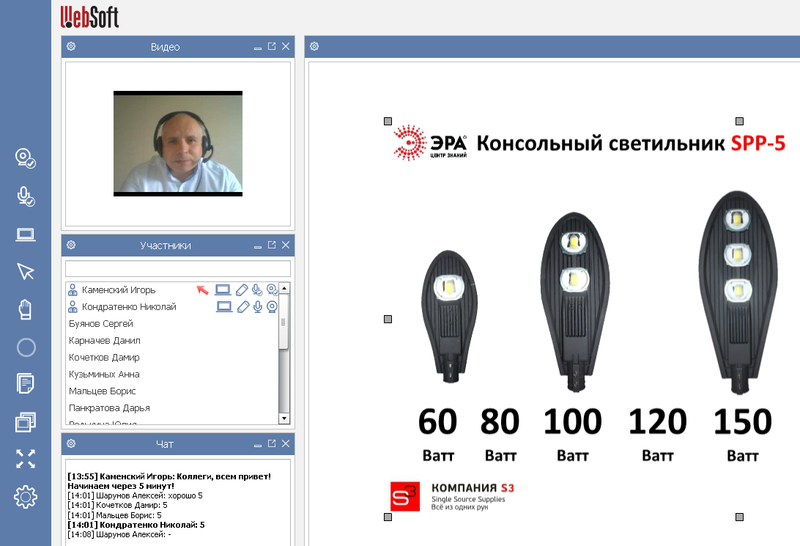
Task: Select participant Кузьминых Анна
Action: coord(104,374)
